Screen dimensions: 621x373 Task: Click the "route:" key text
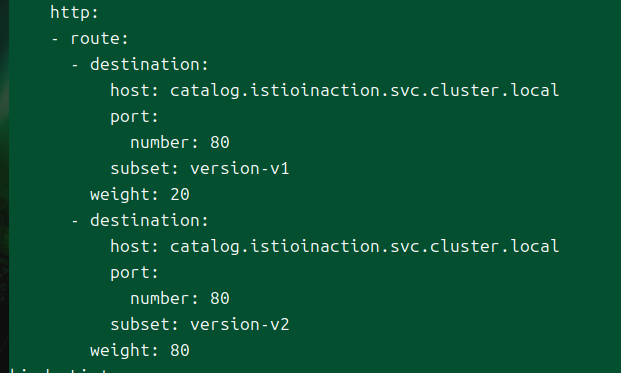(x=99, y=39)
